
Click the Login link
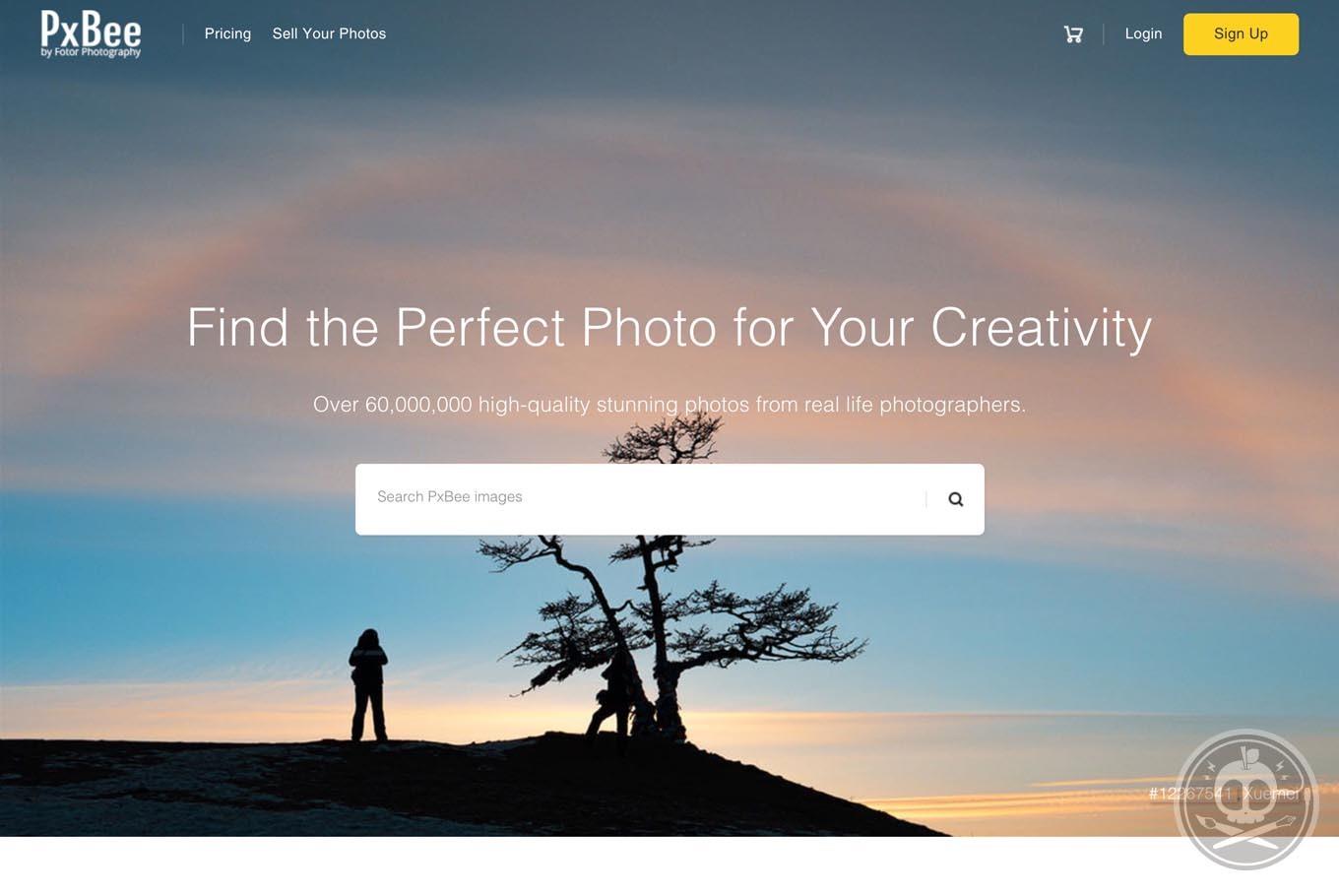click(x=1143, y=33)
